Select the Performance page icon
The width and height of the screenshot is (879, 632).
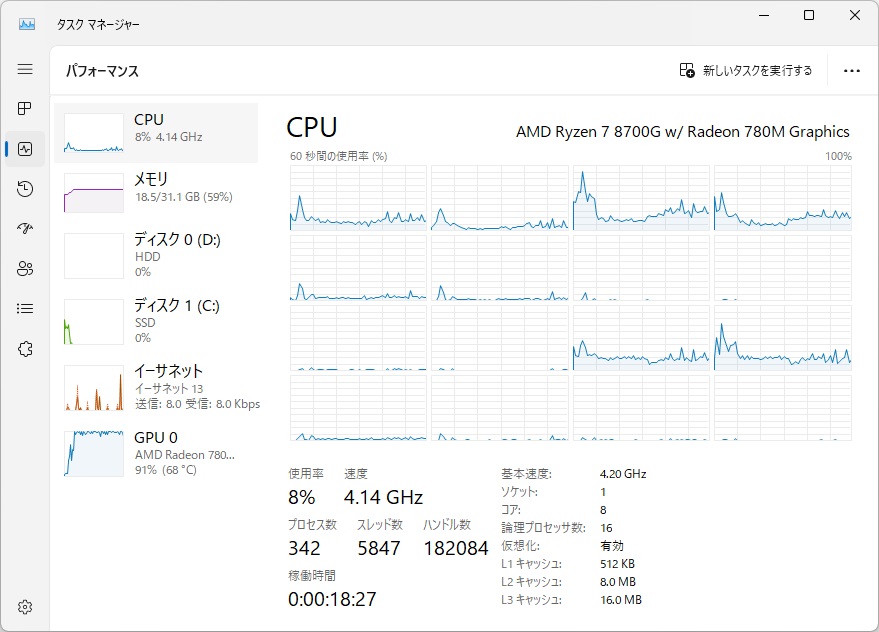tap(25, 149)
